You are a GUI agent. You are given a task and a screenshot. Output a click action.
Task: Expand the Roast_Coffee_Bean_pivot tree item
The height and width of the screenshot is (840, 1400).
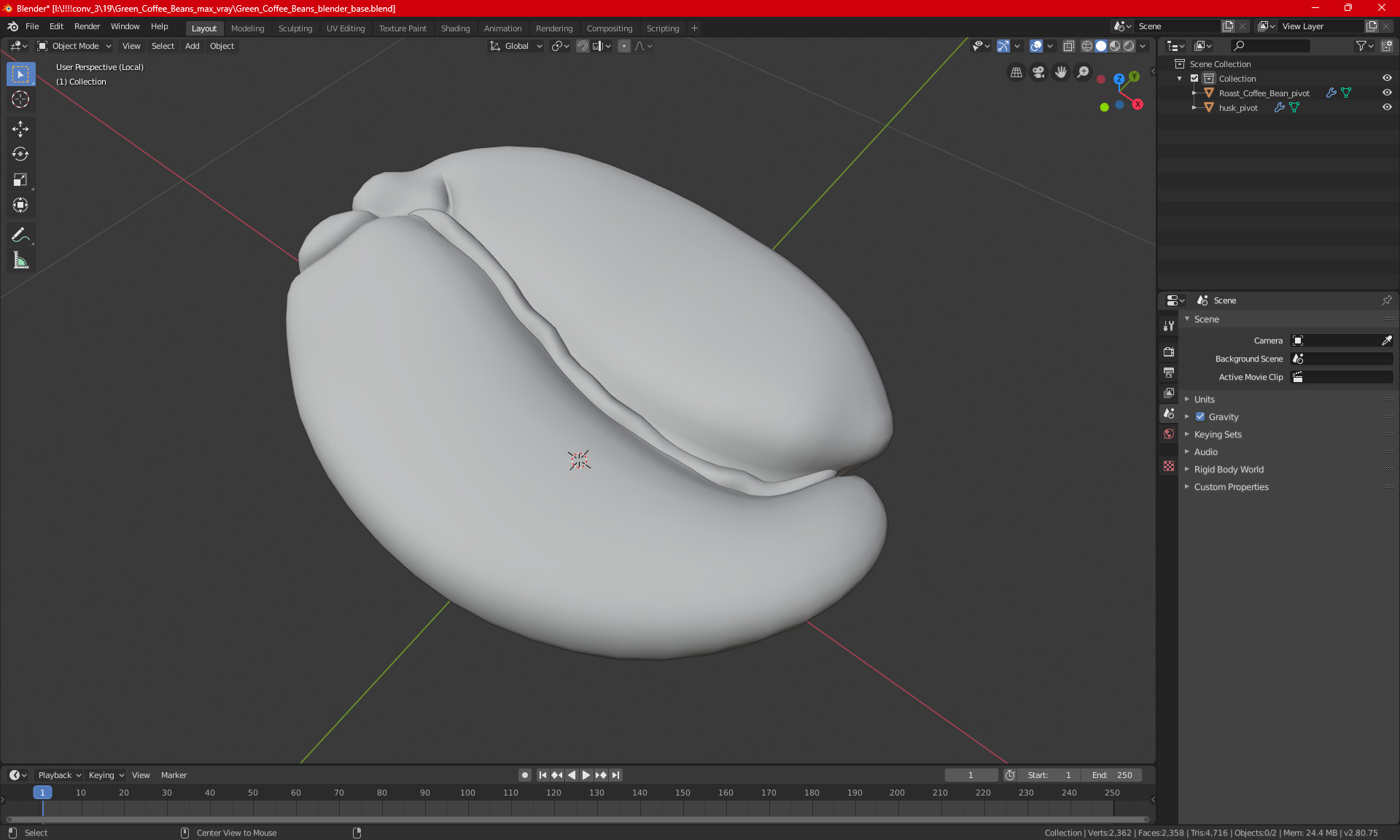pyautogui.click(x=1194, y=93)
